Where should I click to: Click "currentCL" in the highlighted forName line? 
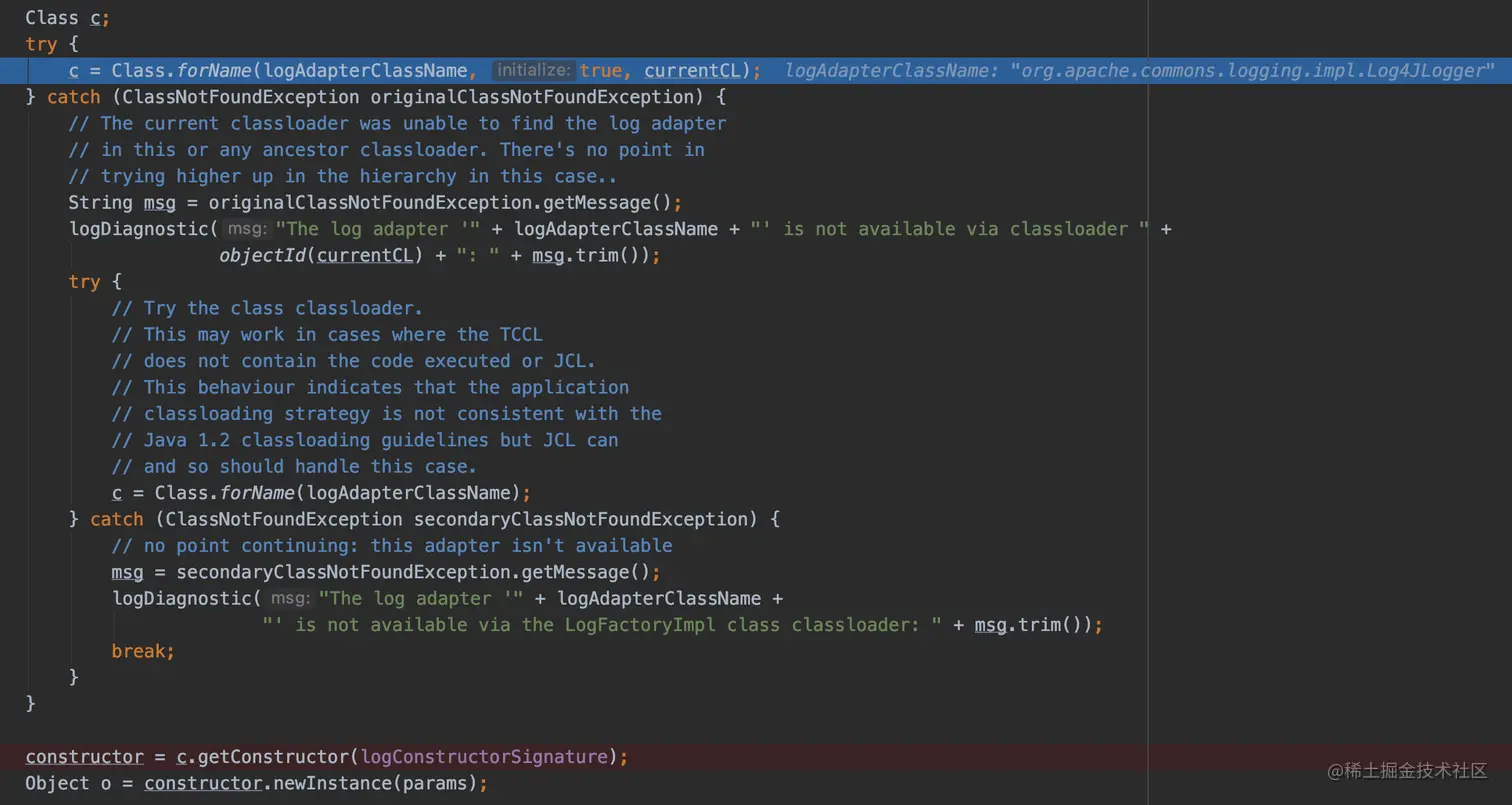point(692,71)
